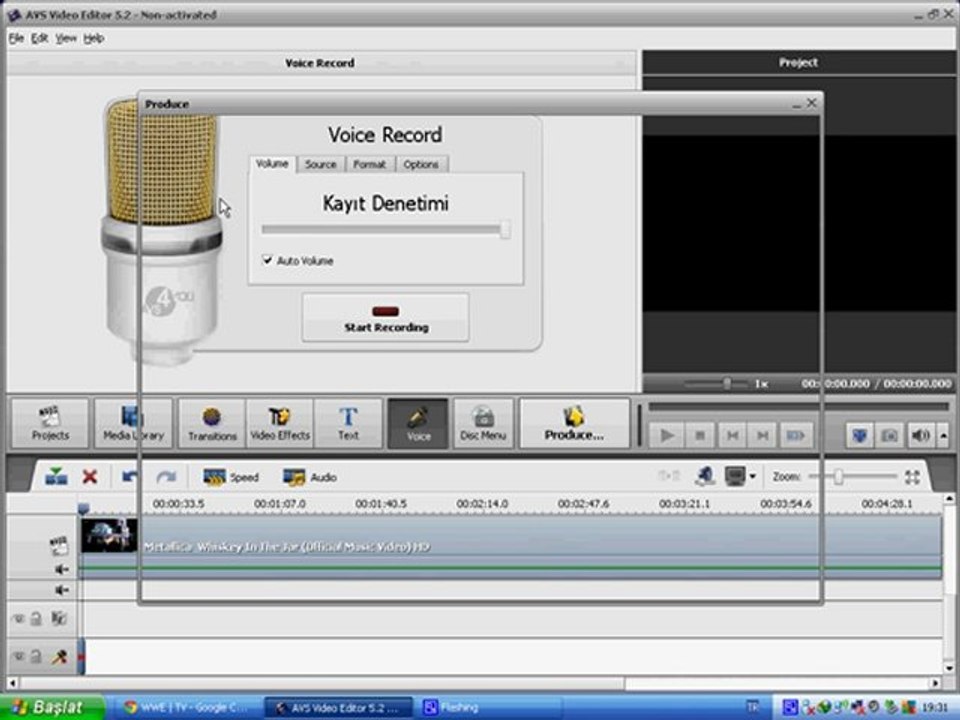This screenshot has height=720, width=960.
Task: Mute the main video track audio
Action: (x=61, y=569)
